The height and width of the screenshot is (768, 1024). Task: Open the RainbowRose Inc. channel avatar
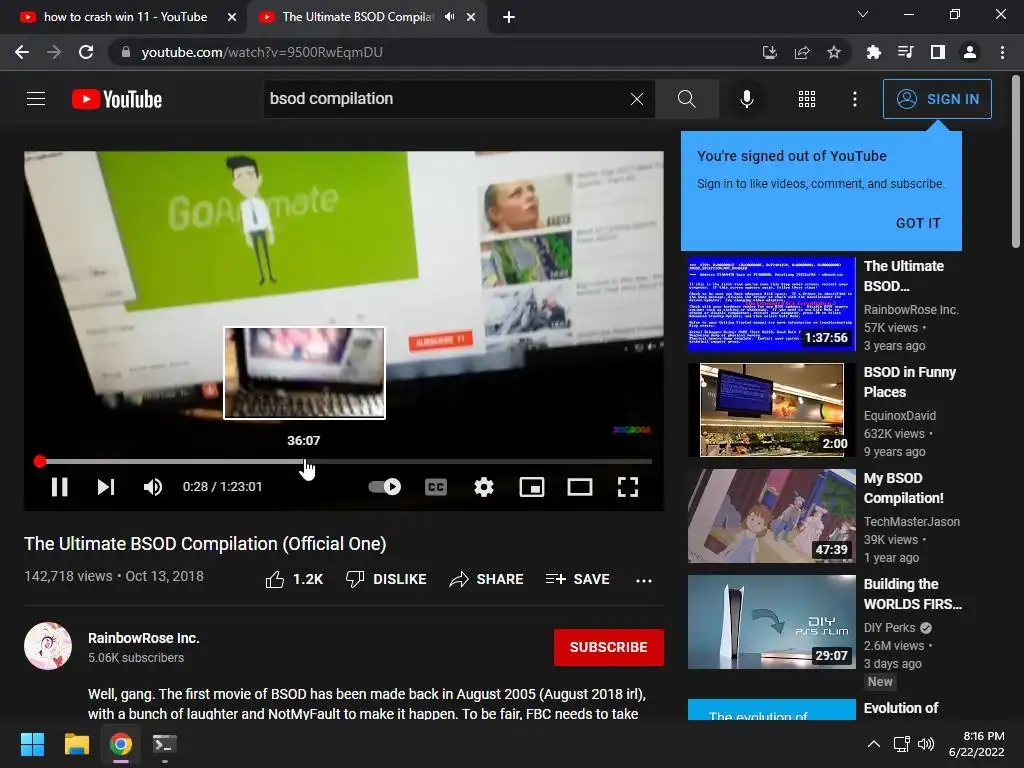tap(48, 646)
